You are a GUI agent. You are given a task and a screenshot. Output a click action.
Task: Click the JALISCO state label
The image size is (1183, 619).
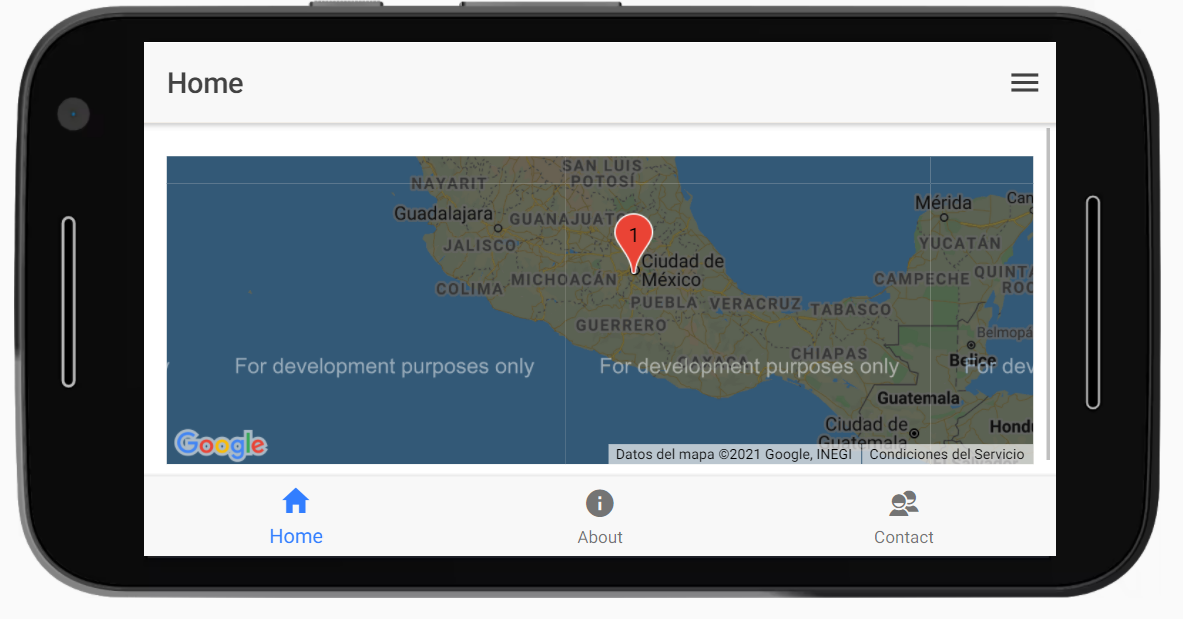click(478, 245)
